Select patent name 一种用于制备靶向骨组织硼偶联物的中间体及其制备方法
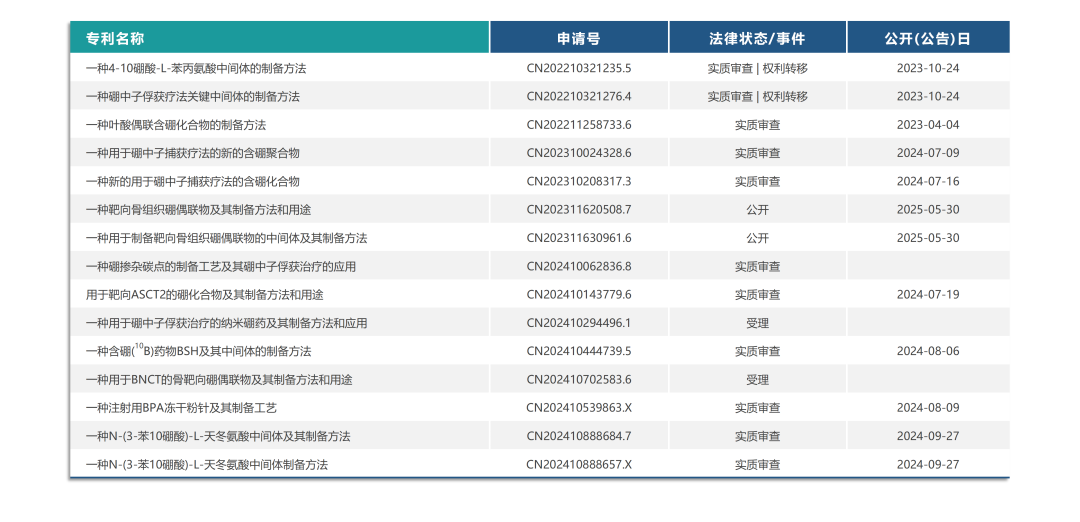This screenshot has width=1080, height=522. (227, 238)
